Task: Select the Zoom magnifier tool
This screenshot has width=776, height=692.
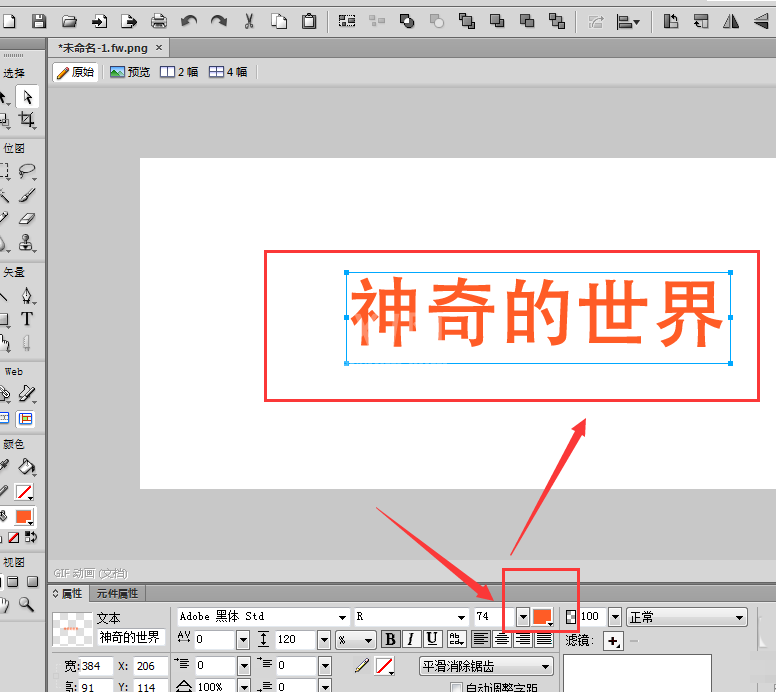Action: pyautogui.click(x=26, y=605)
